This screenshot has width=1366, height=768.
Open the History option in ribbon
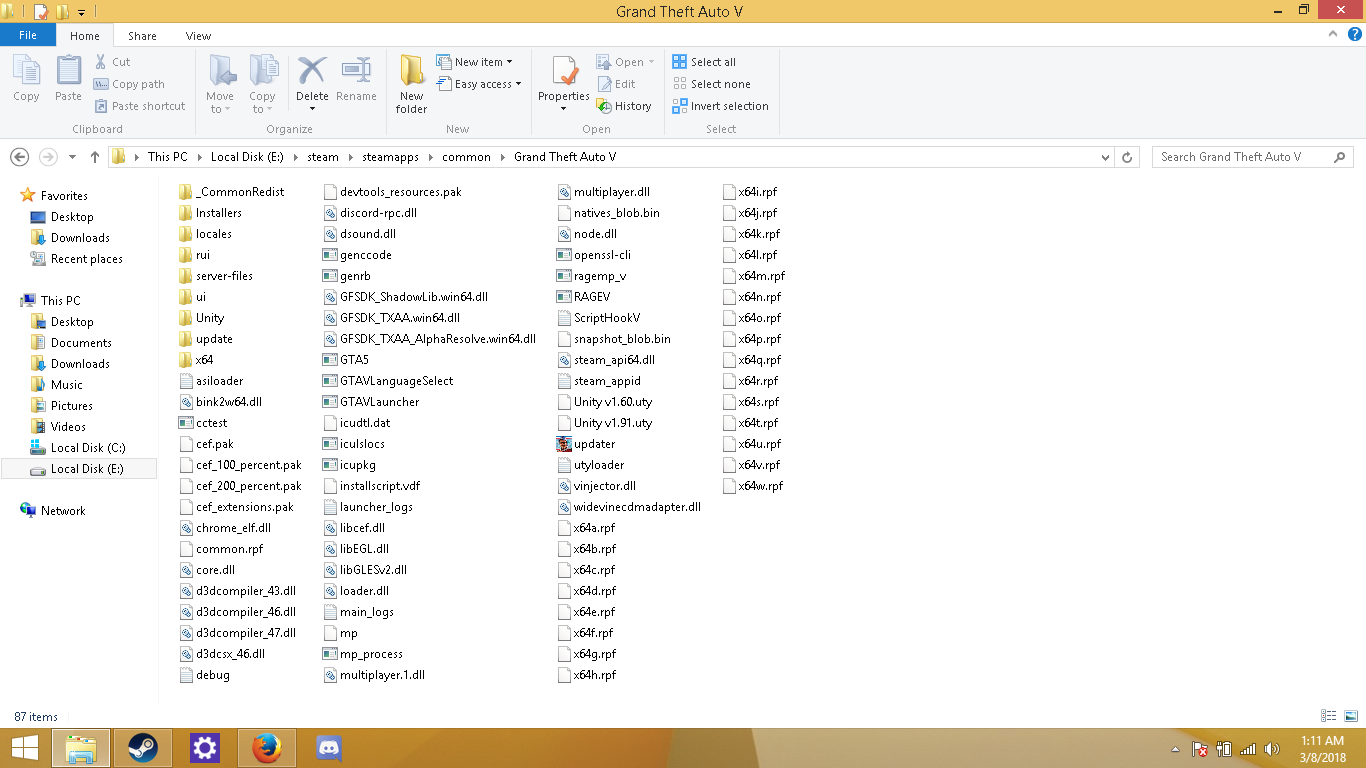pos(624,106)
